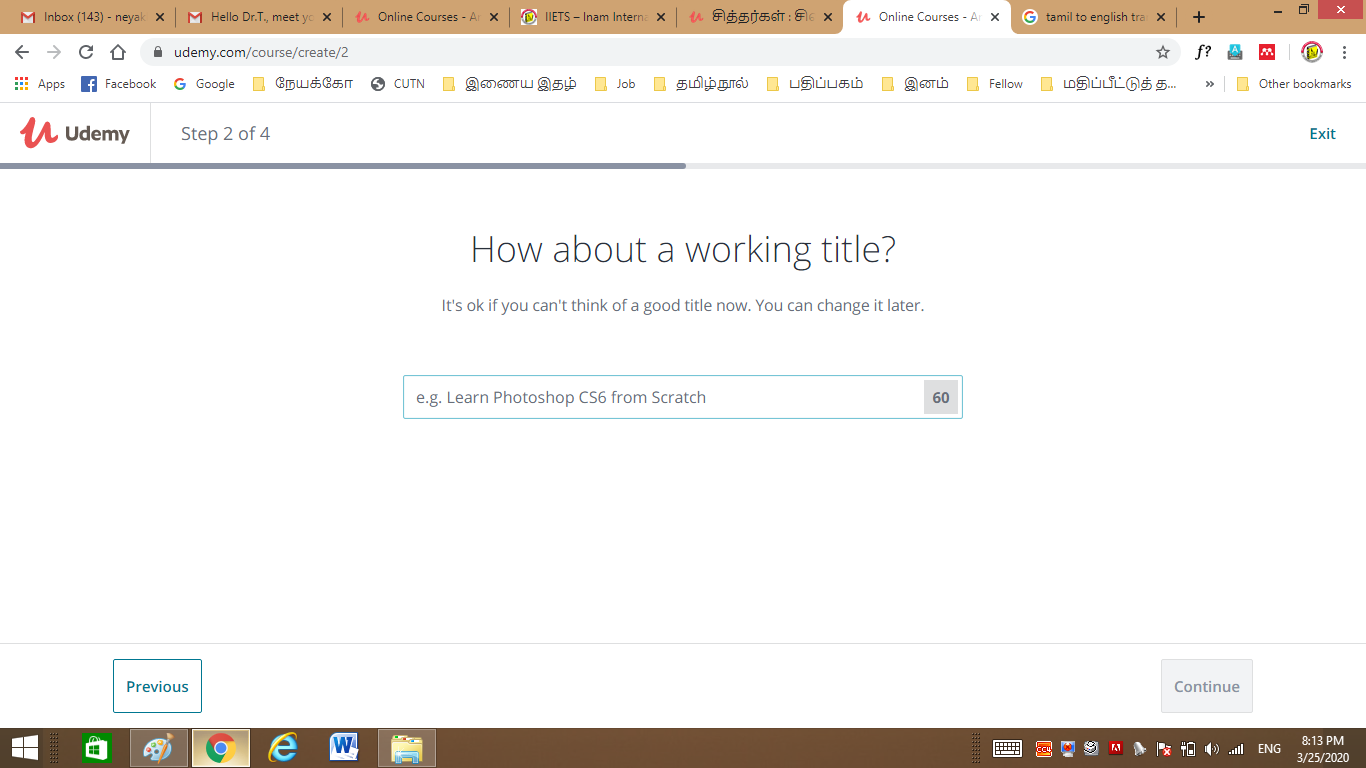Click the Chrome taskbar icon
1366x768 pixels.
pos(220,748)
